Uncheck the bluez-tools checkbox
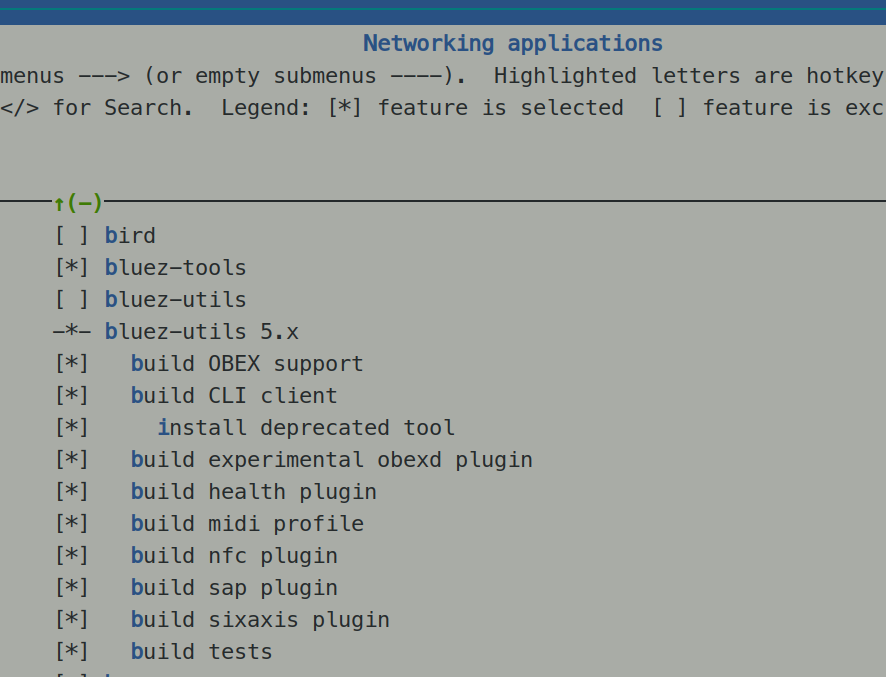886x677 pixels. click(71, 268)
